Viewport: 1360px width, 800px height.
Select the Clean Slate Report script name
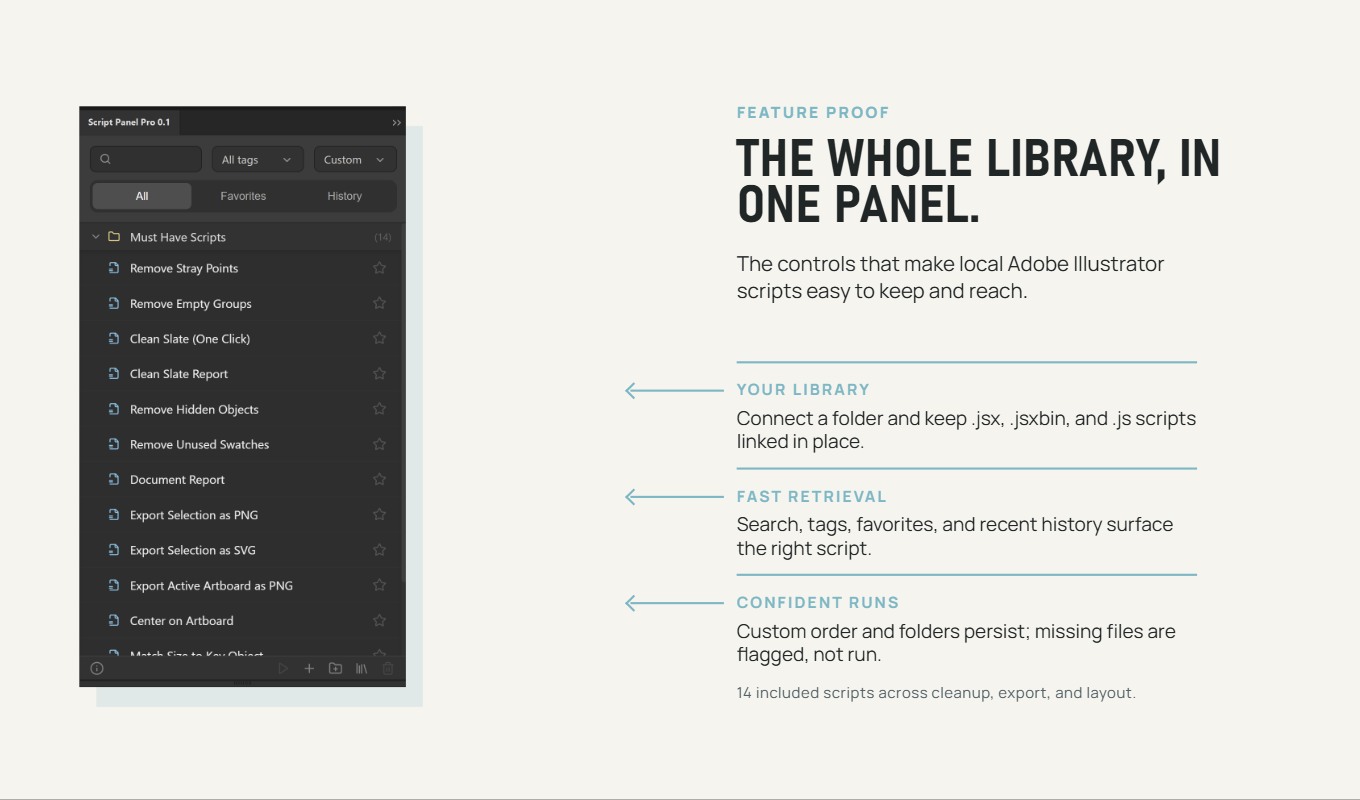click(x=179, y=374)
